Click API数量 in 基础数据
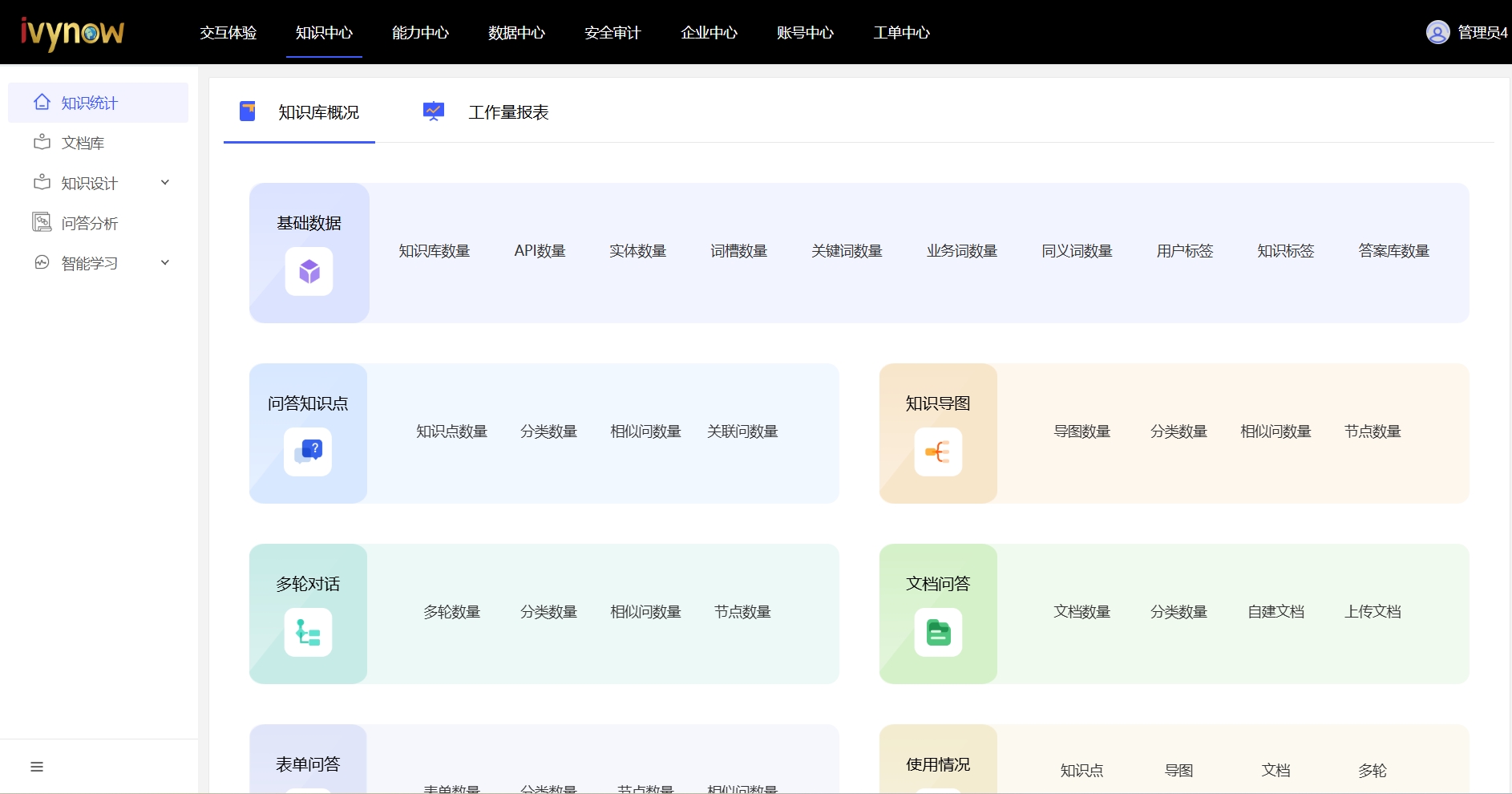 click(540, 251)
